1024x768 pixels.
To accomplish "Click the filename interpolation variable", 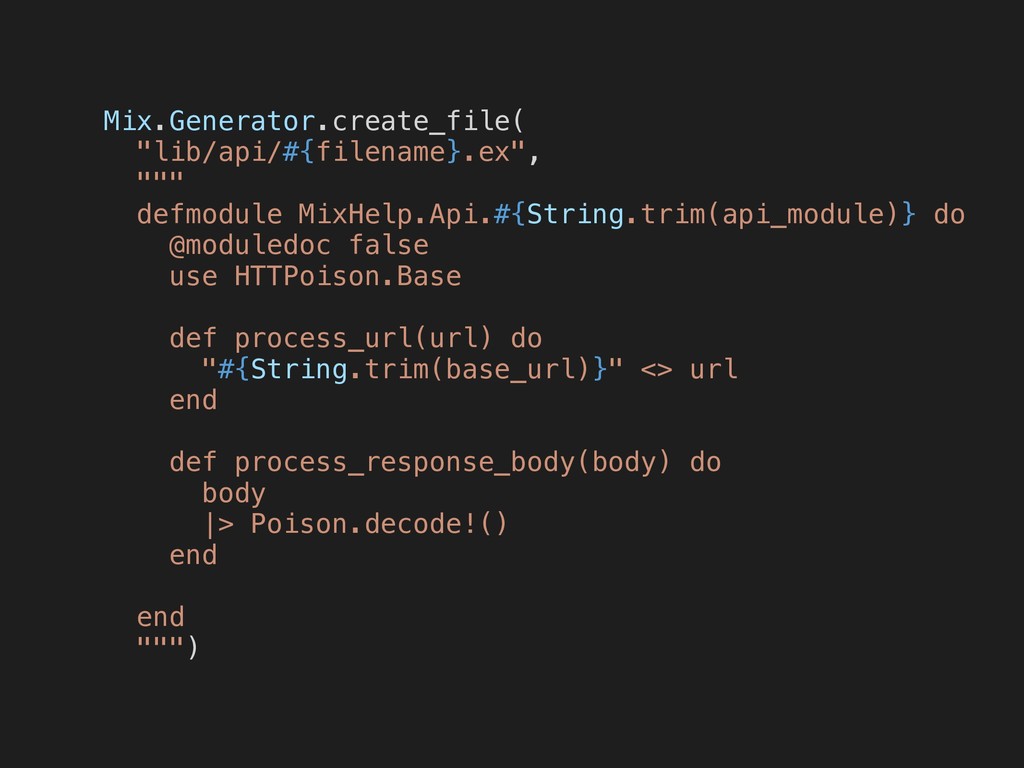I will click(x=380, y=152).
